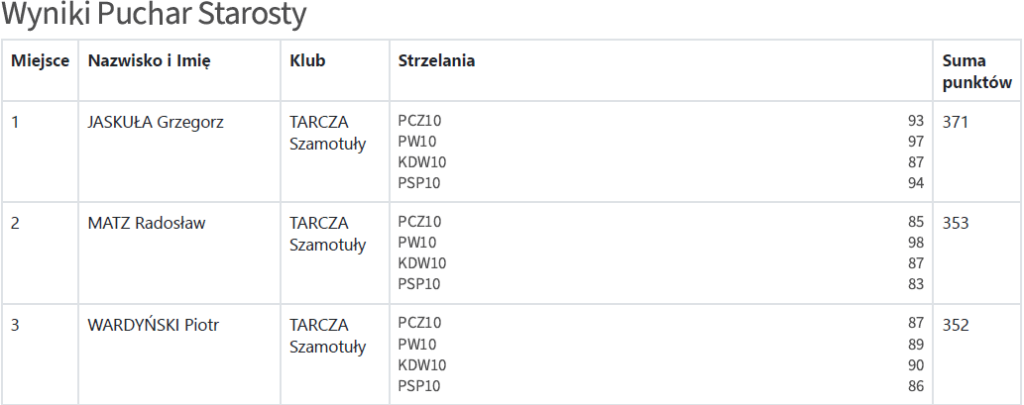Screen dimensions: 1024x405
Task: Click TARCZA Szamotuły club in third row
Action: point(328,336)
